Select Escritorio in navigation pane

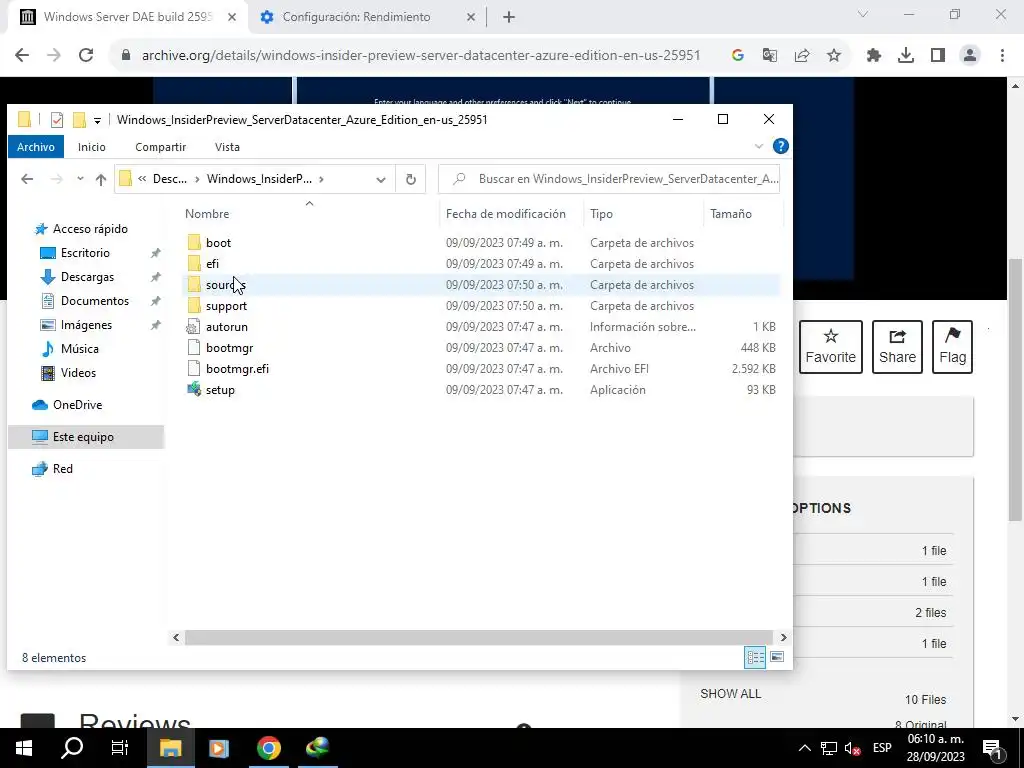85,253
